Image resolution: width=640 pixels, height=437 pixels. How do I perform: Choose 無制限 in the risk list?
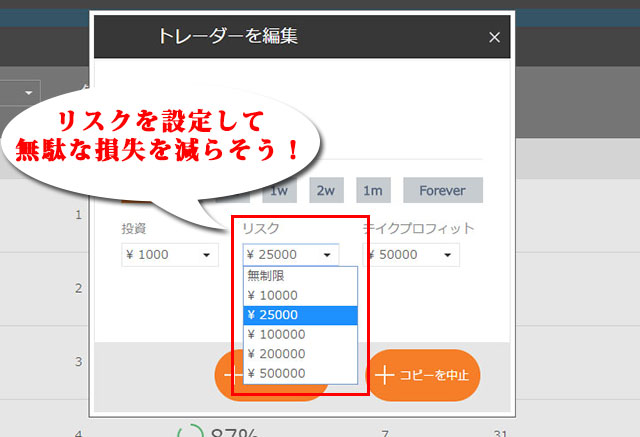pos(300,276)
